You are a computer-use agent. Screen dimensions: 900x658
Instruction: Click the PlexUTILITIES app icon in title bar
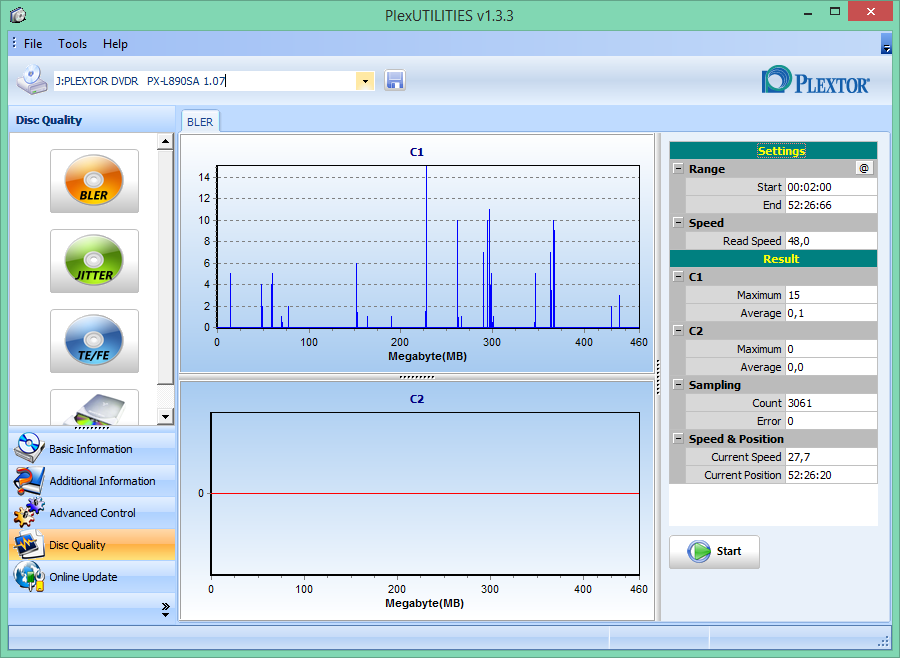18,15
